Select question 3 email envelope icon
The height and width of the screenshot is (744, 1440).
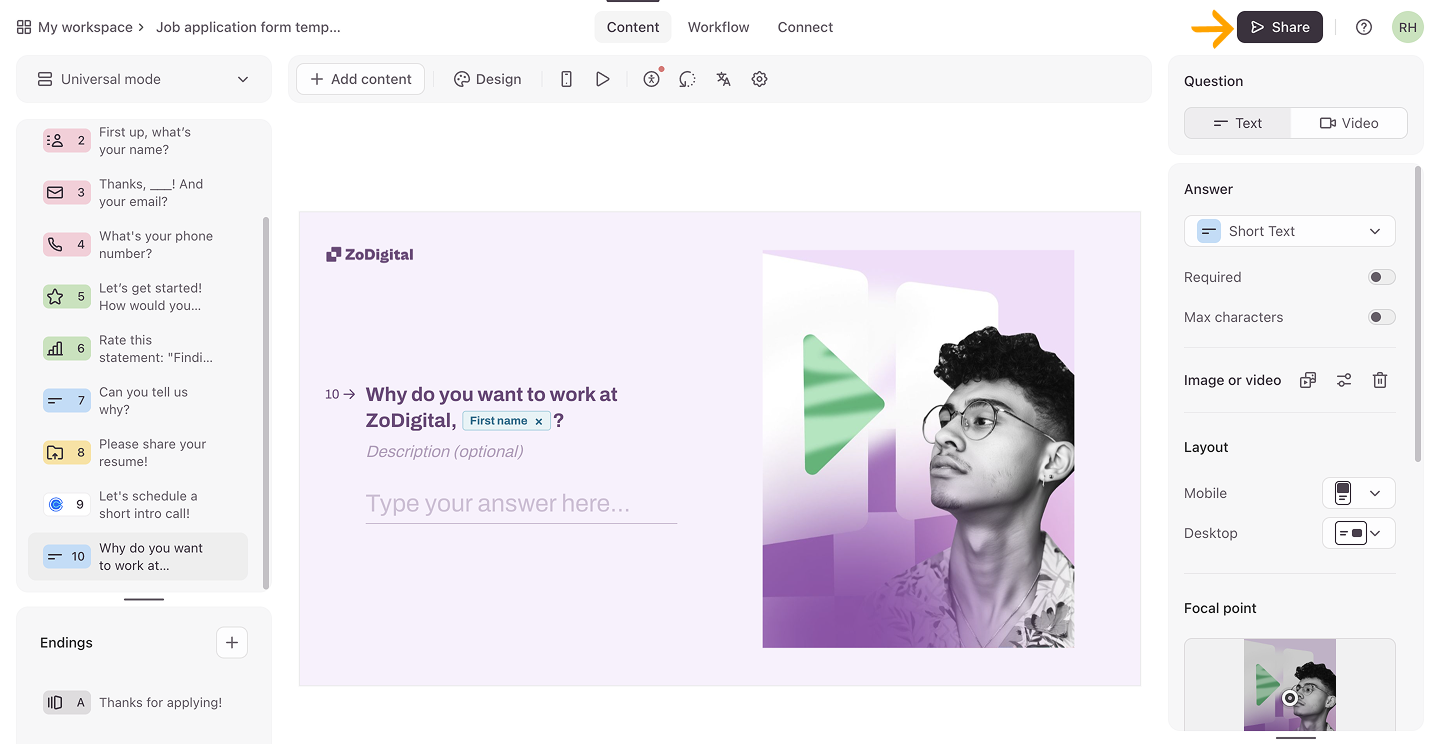tap(67, 193)
